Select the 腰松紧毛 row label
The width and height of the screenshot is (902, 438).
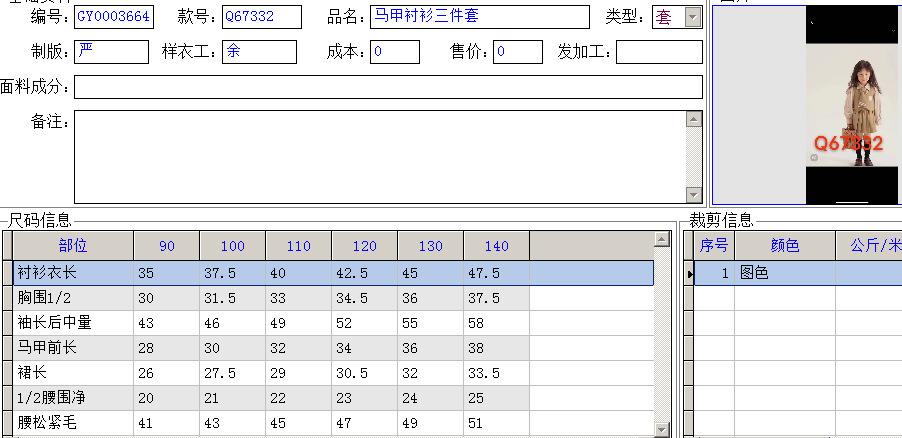click(x=74, y=423)
